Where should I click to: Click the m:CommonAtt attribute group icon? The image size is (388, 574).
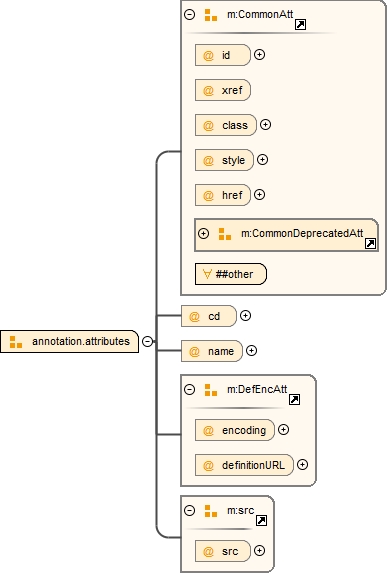point(211,15)
